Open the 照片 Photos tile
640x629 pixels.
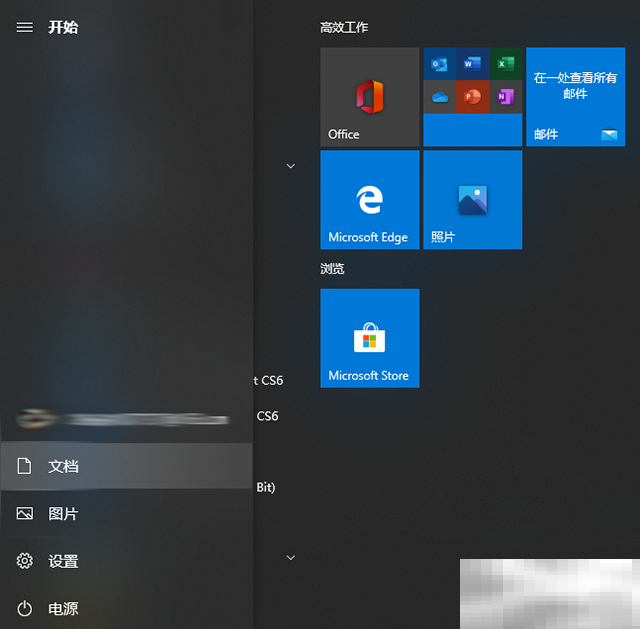[473, 200]
